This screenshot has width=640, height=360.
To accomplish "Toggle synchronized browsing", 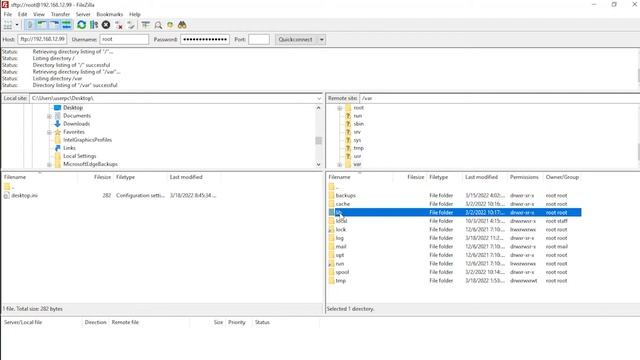I will point(170,25).
